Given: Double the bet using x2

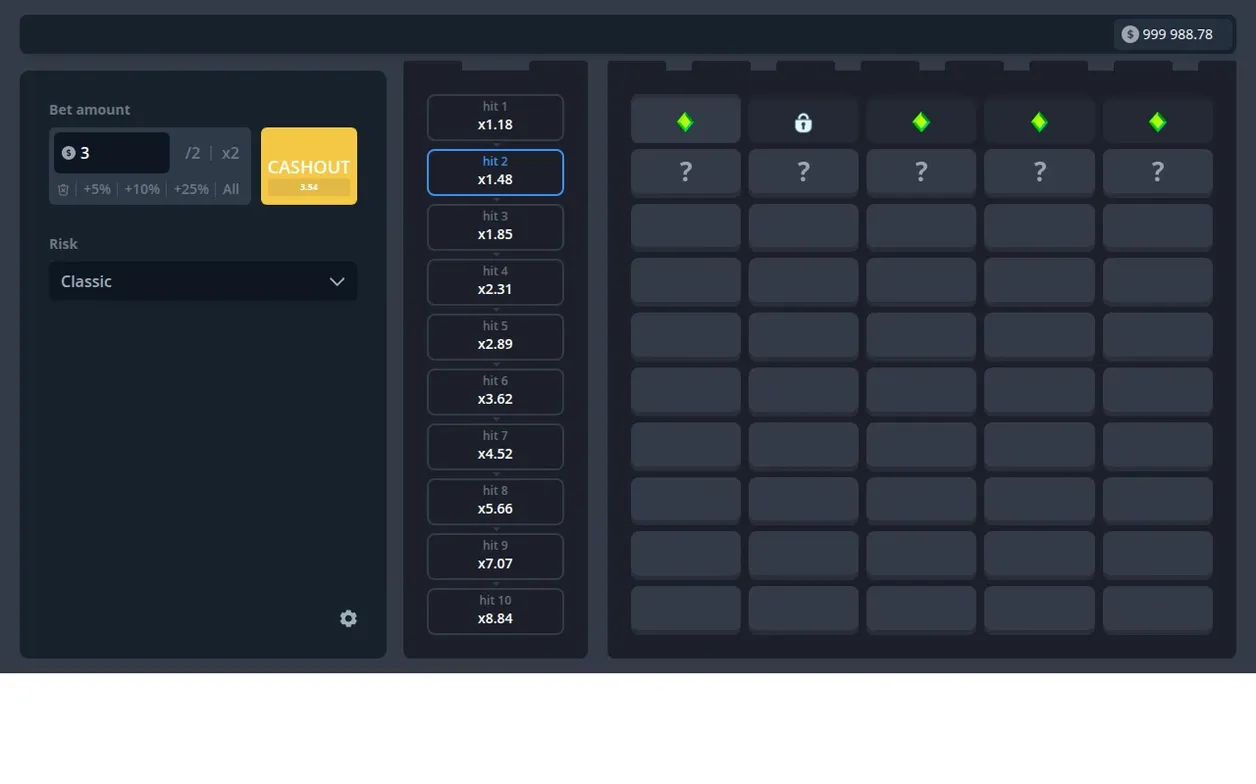Looking at the screenshot, I should (x=231, y=153).
